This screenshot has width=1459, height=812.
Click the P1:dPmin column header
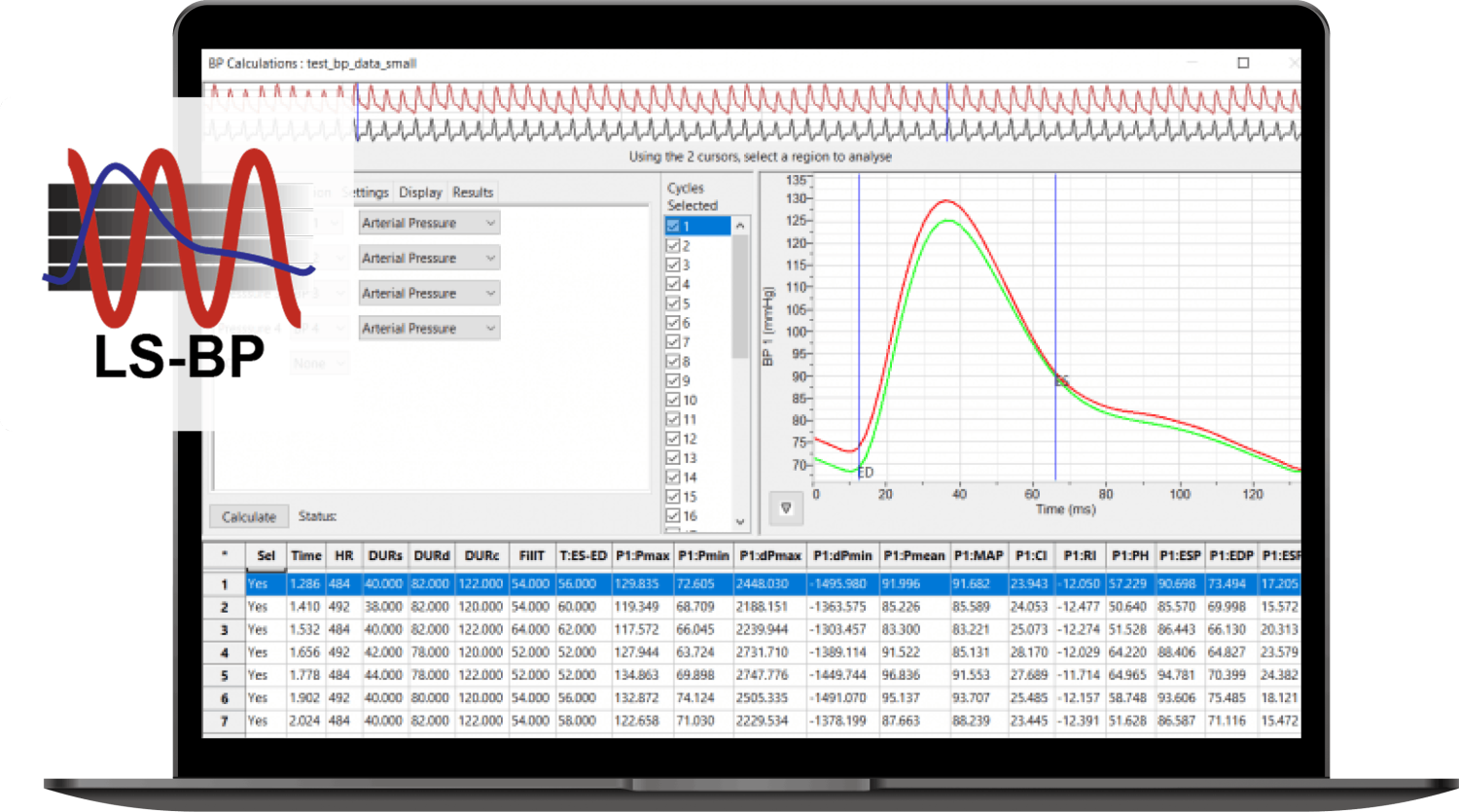pyautogui.click(x=842, y=555)
